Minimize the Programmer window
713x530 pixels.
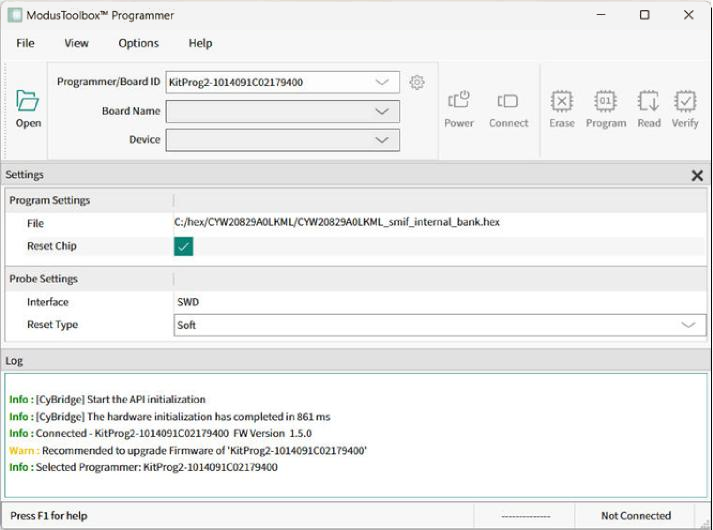601,15
